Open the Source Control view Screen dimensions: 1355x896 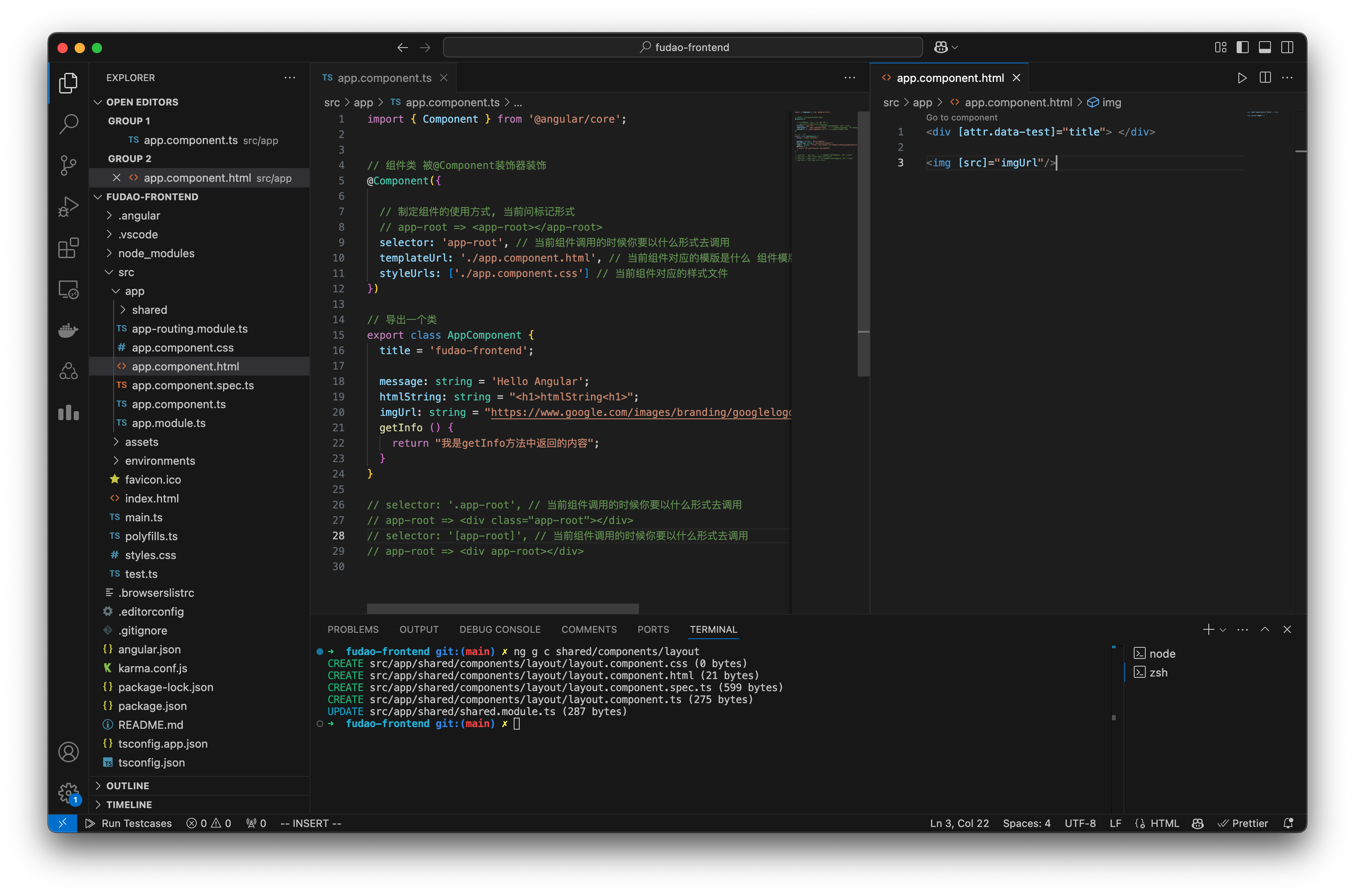[69, 165]
